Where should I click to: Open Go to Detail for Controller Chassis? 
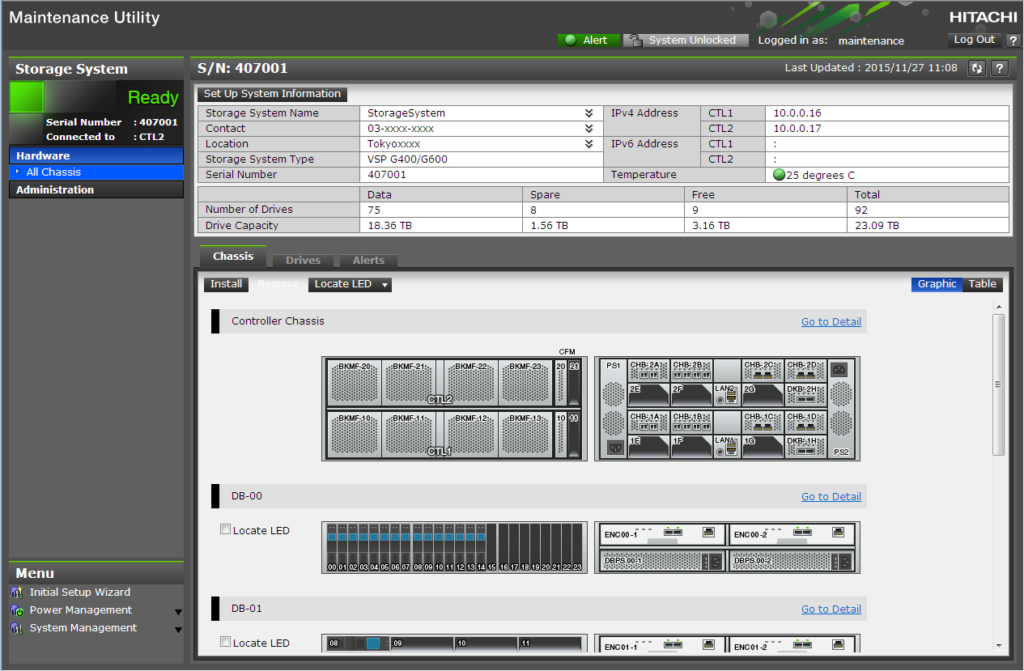click(x=831, y=321)
